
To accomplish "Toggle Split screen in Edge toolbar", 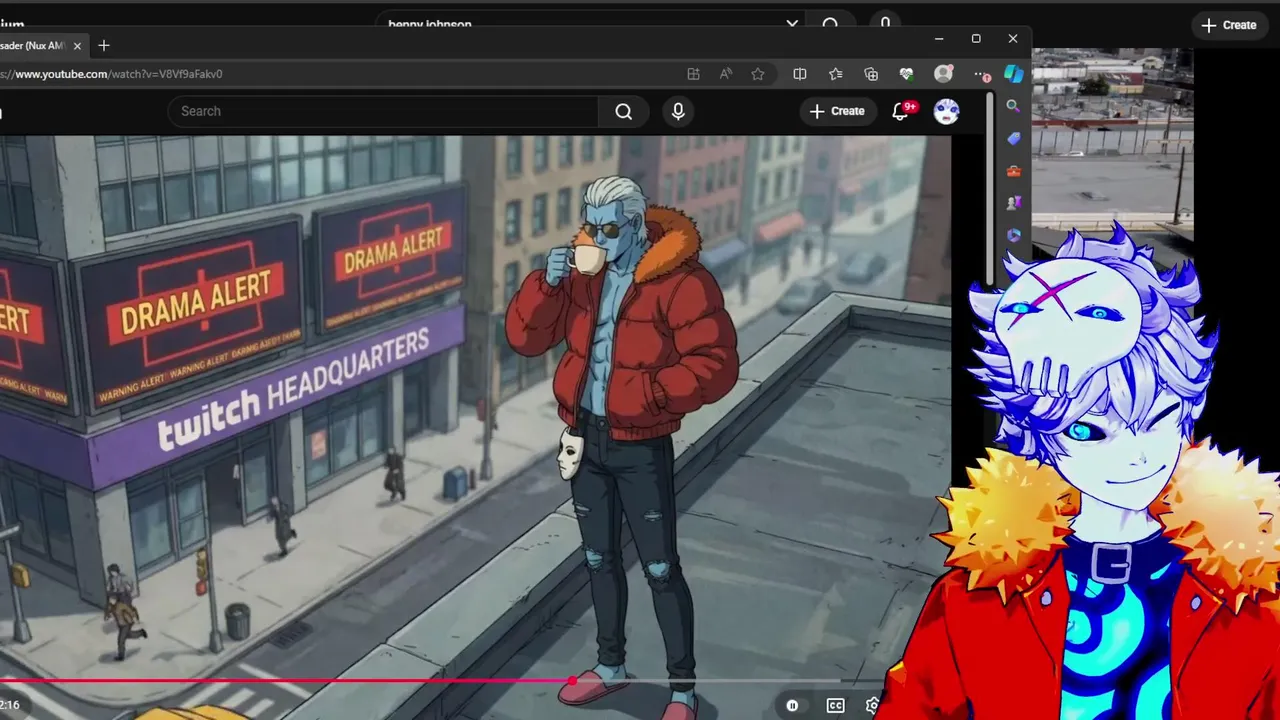I will [800, 74].
